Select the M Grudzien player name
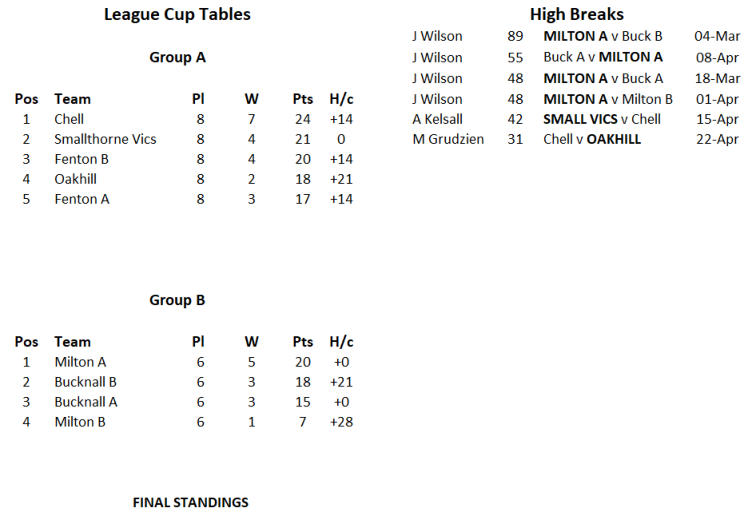This screenshot has height=512, width=744. tap(448, 139)
